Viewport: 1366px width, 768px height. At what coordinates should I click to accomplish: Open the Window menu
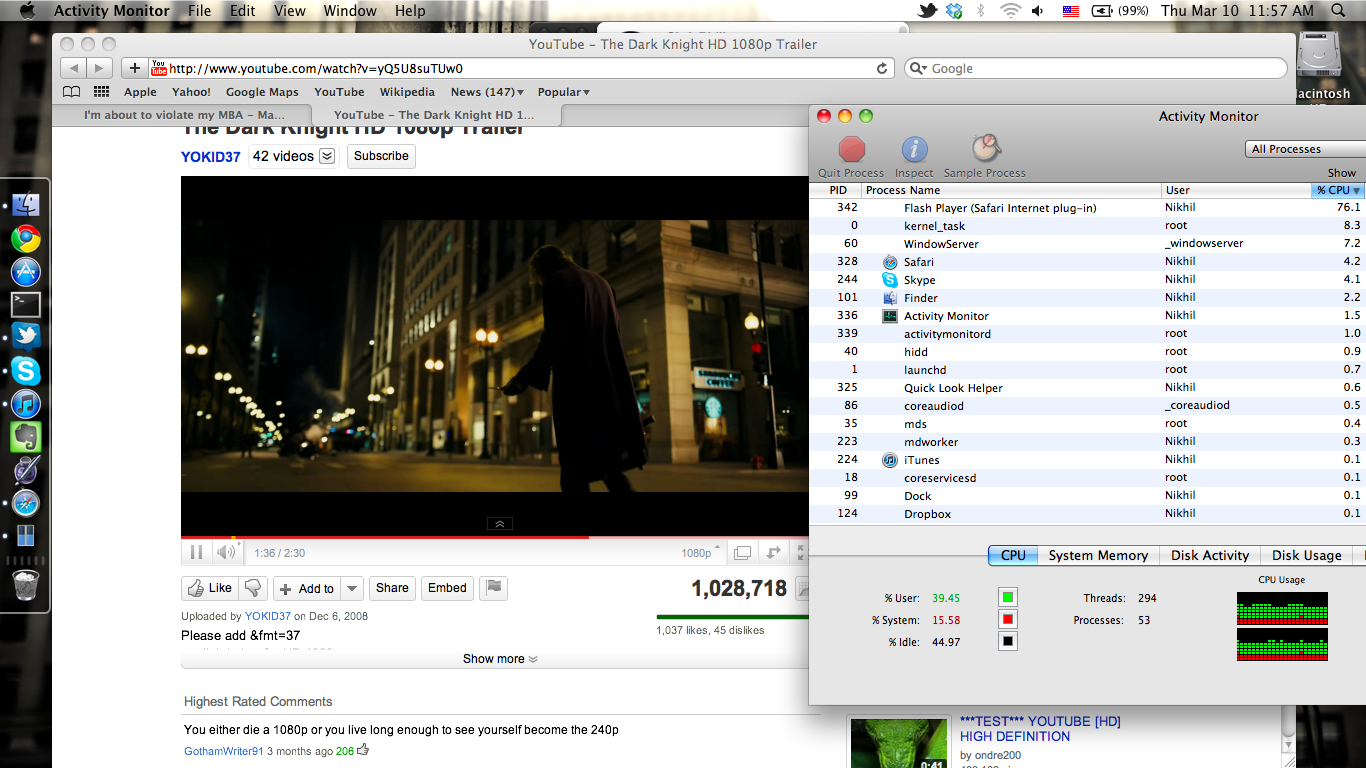point(350,11)
